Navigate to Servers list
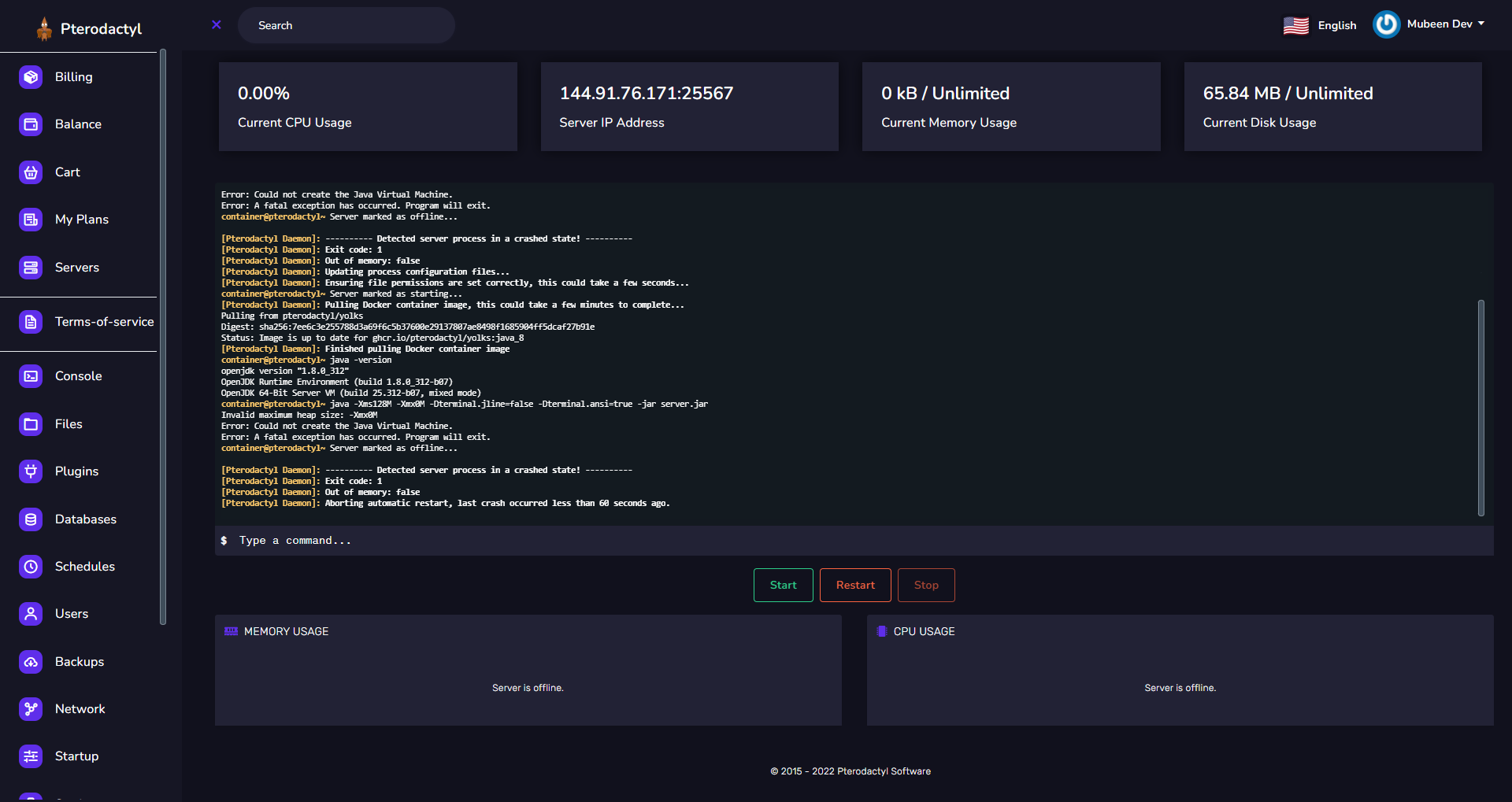This screenshot has width=1512, height=802. pos(77,268)
